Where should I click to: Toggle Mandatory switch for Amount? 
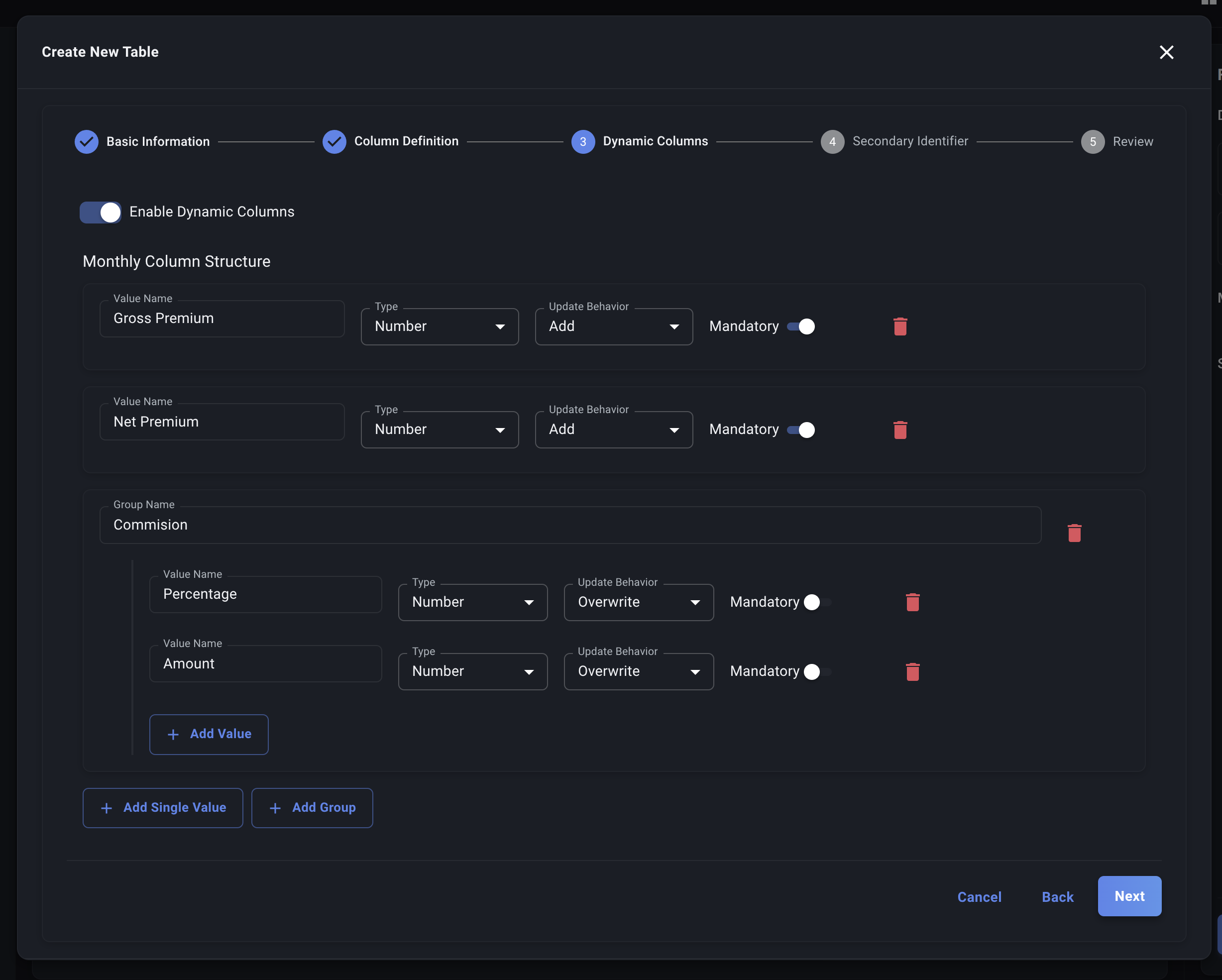816,671
